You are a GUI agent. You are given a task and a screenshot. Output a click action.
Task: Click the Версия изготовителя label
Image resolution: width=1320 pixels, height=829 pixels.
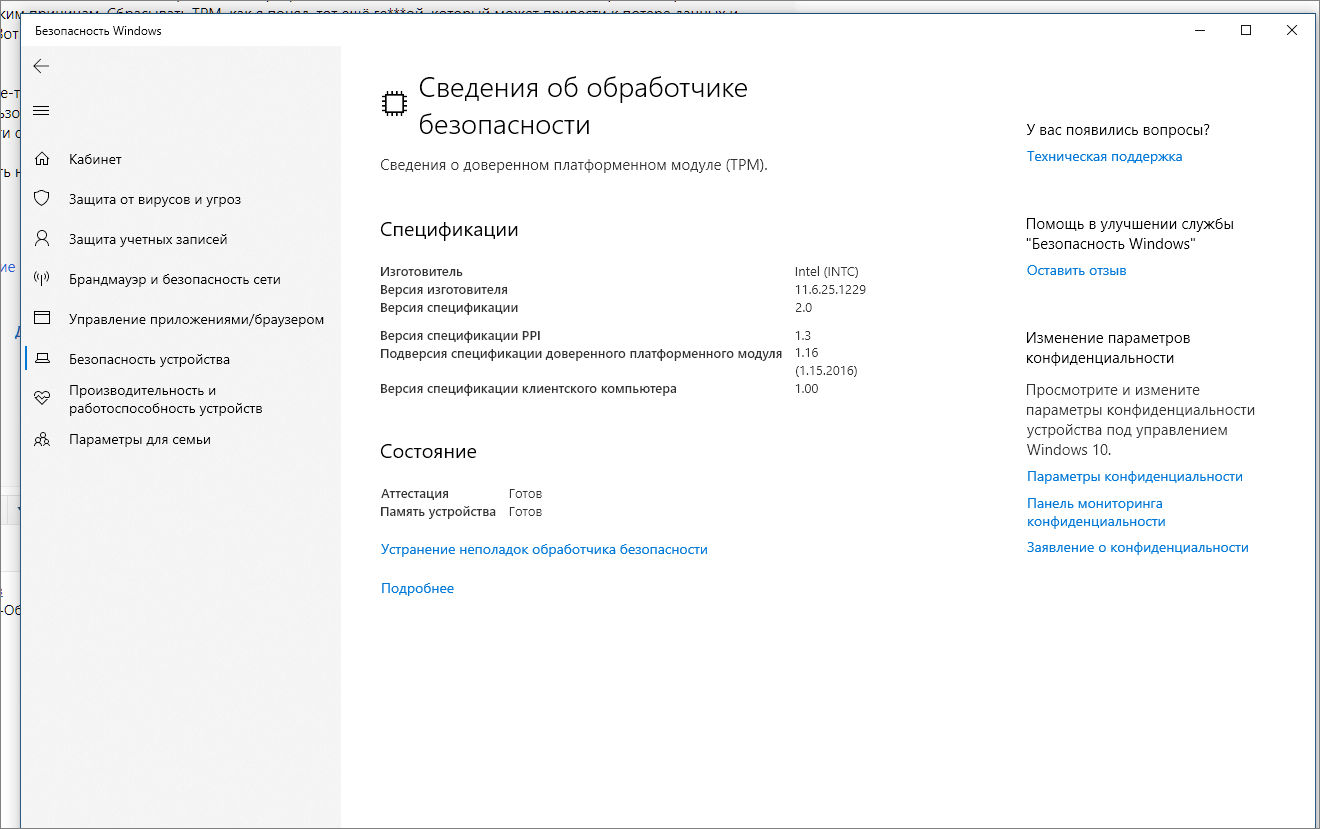(444, 289)
